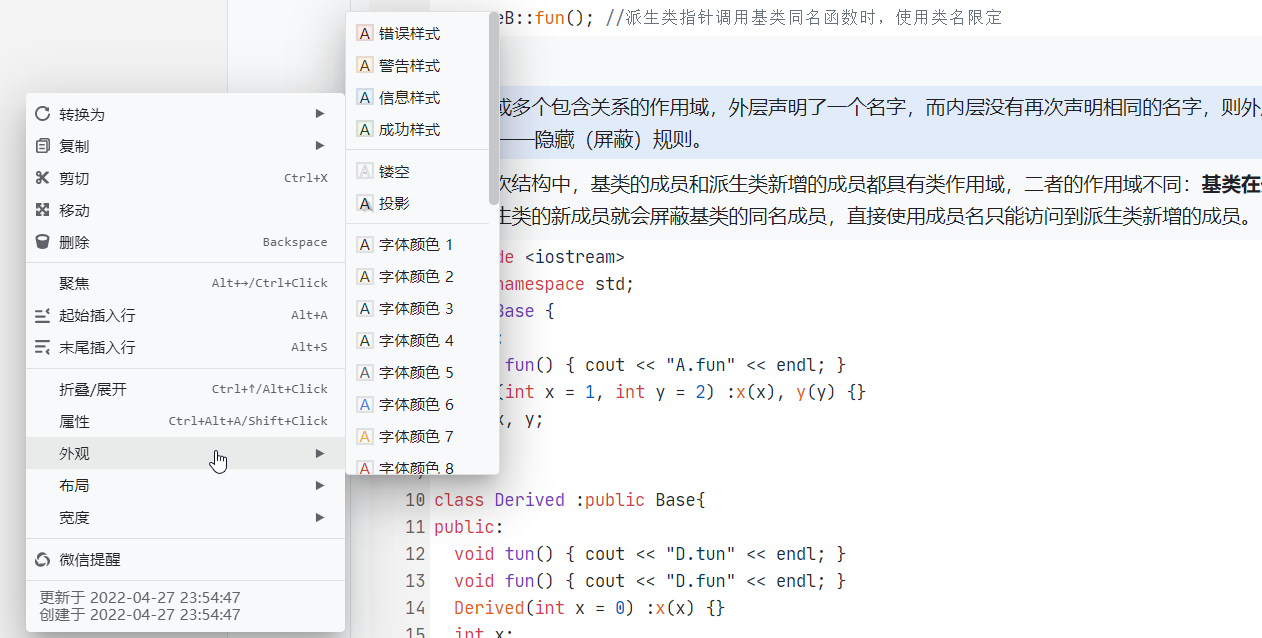This screenshot has width=1262, height=638.
Task: Click the 起始插入行 icon
Action: 42,315
